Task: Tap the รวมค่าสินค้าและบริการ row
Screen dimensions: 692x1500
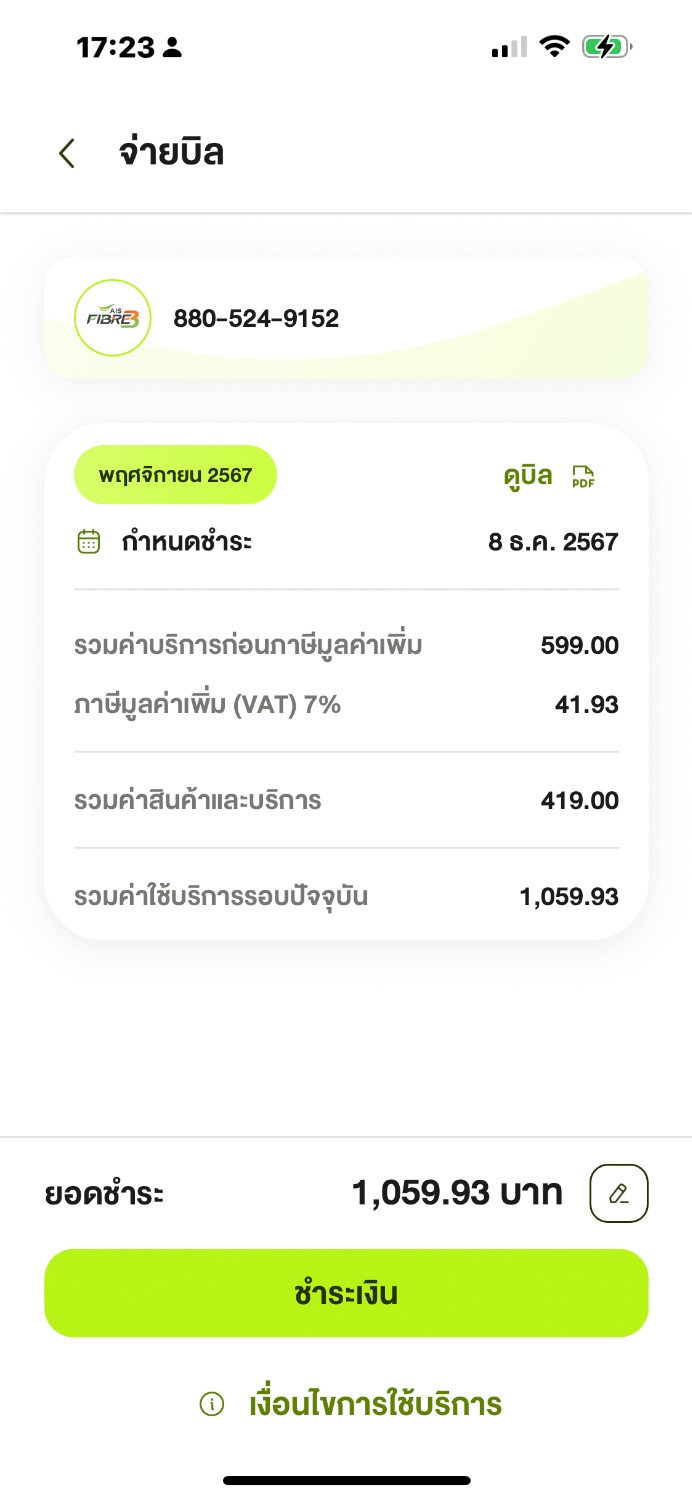Action: (346, 800)
